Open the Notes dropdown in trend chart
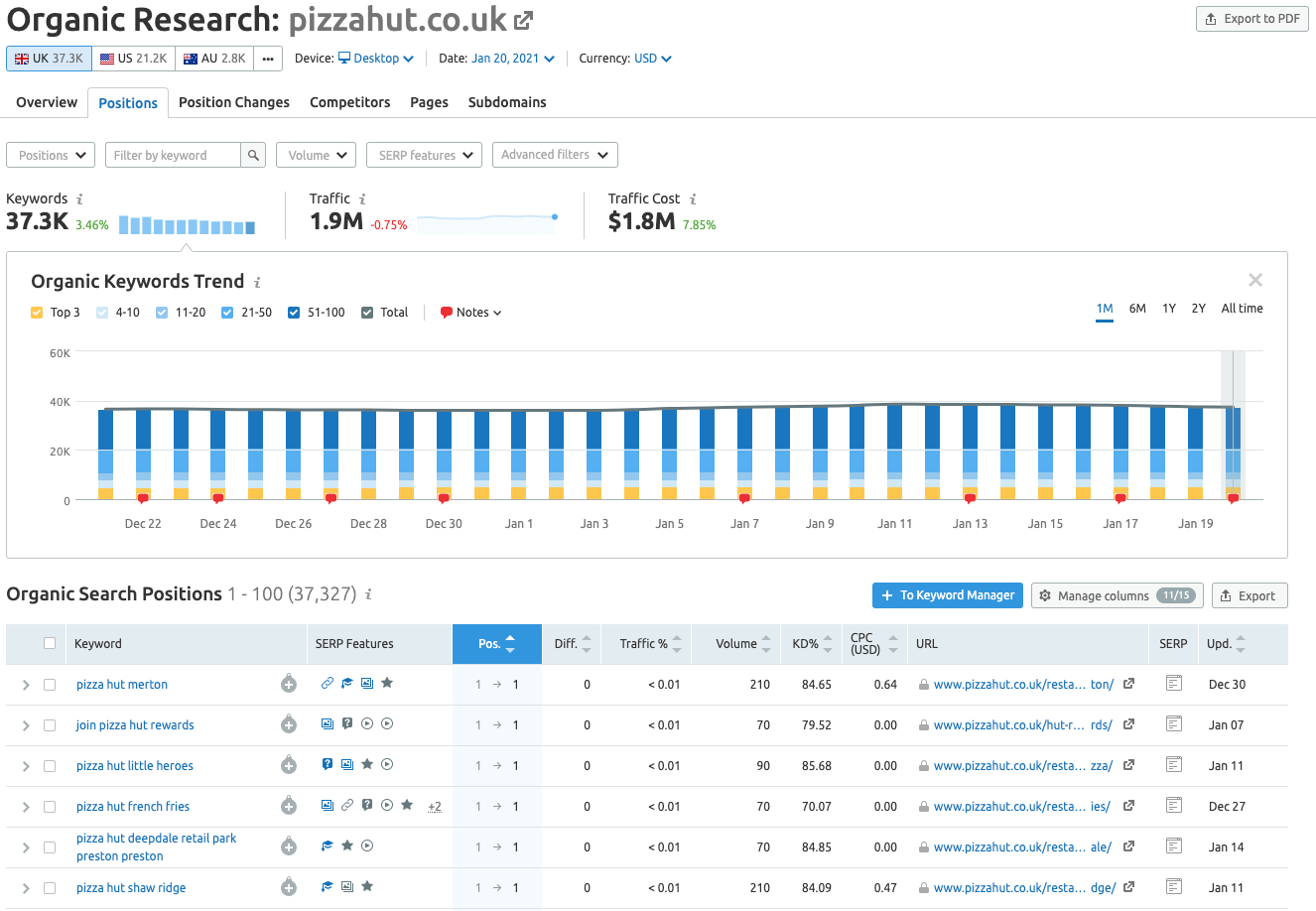 [x=471, y=313]
